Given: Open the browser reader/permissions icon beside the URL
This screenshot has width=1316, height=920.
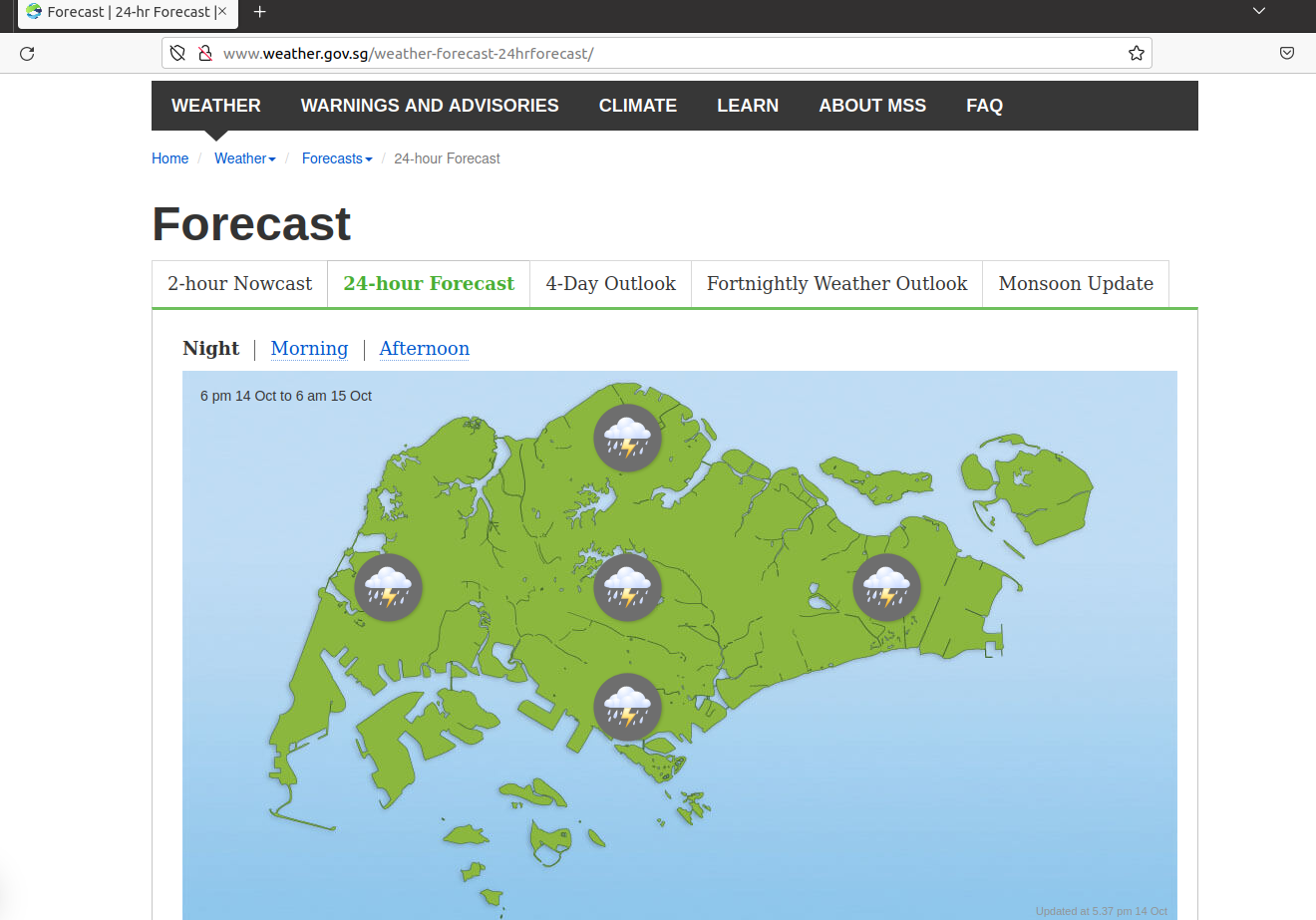Looking at the screenshot, I should (205, 53).
